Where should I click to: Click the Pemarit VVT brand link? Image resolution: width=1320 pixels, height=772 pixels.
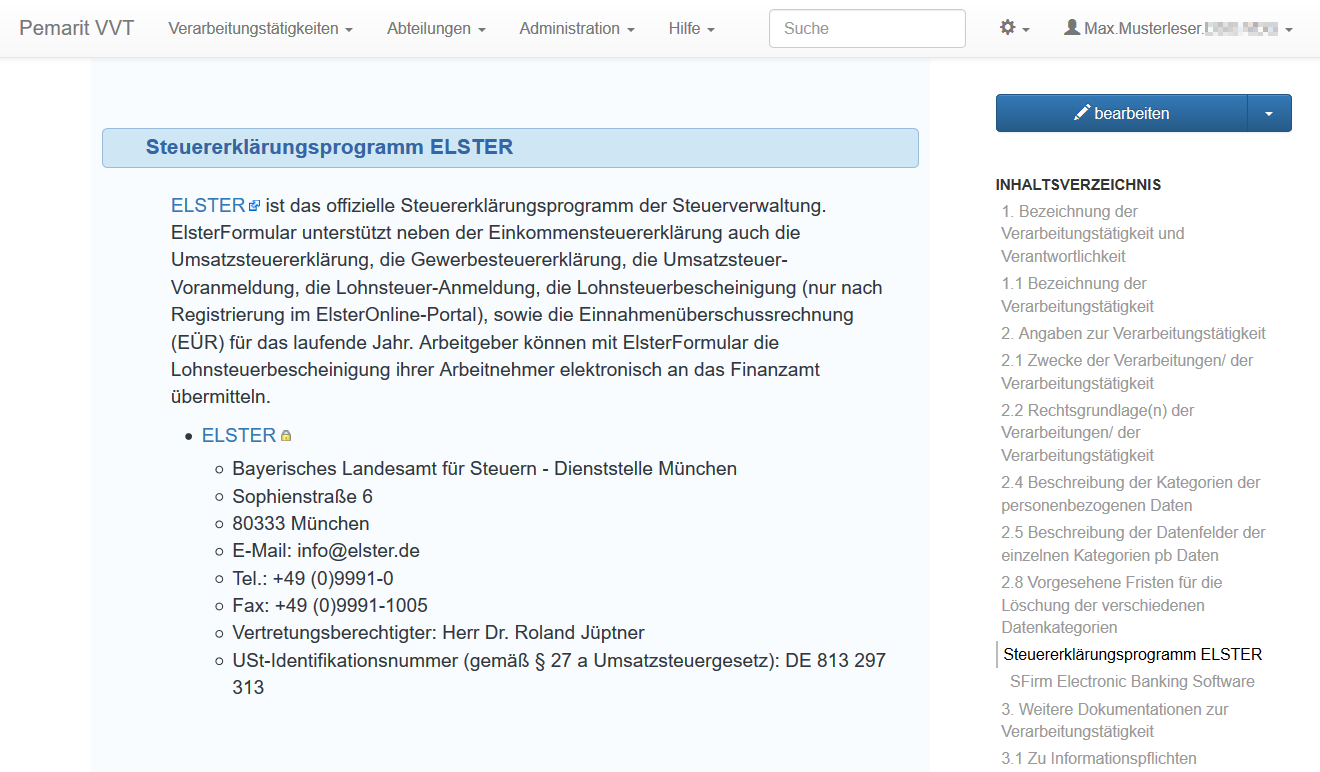[x=77, y=28]
